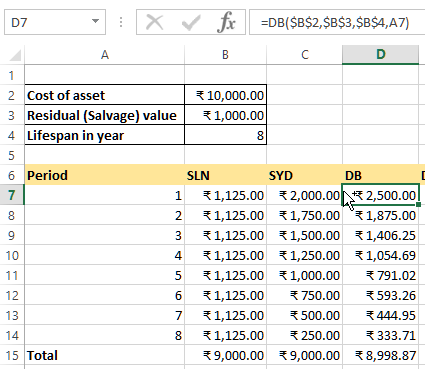Open the Insert Function fx dialog
The image size is (425, 369).
point(226,22)
